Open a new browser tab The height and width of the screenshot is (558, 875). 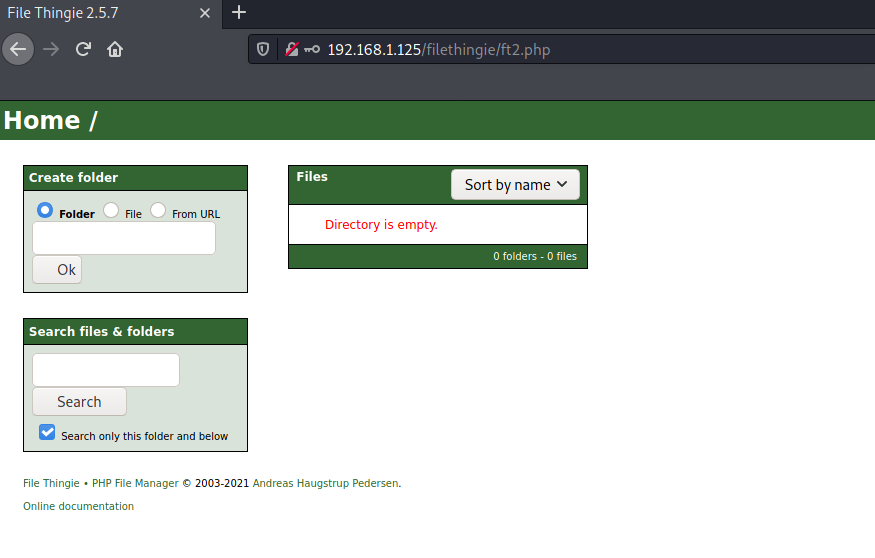(x=238, y=13)
